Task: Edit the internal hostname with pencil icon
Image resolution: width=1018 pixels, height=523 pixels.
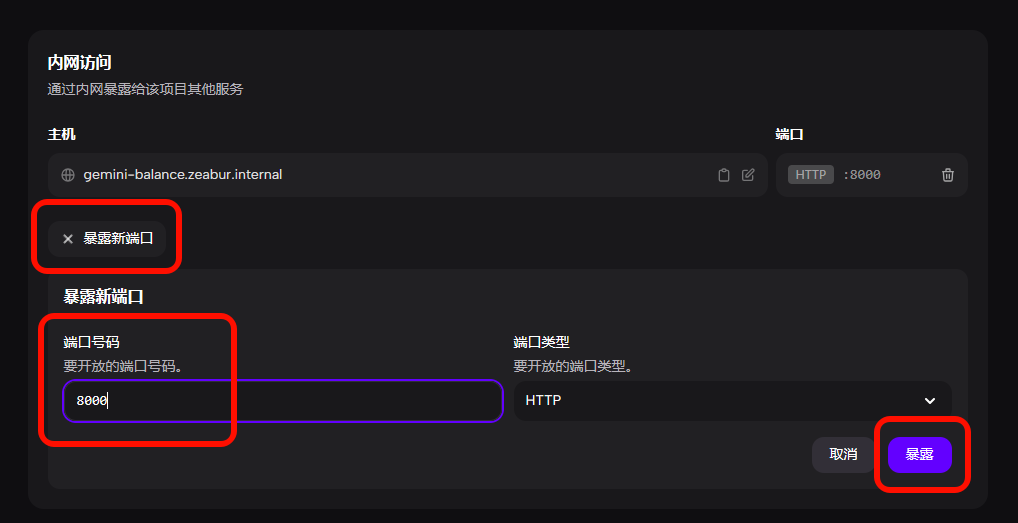Action: click(x=748, y=175)
